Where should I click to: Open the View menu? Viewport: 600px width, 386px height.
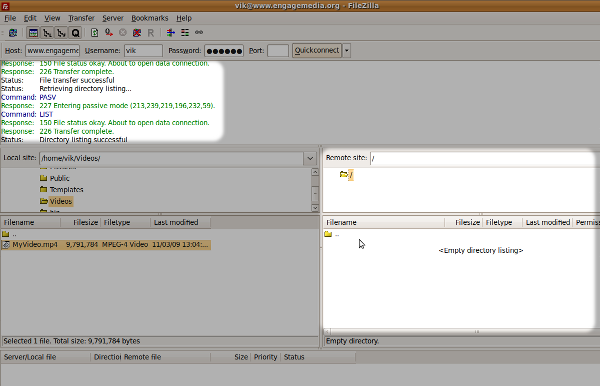[52, 18]
